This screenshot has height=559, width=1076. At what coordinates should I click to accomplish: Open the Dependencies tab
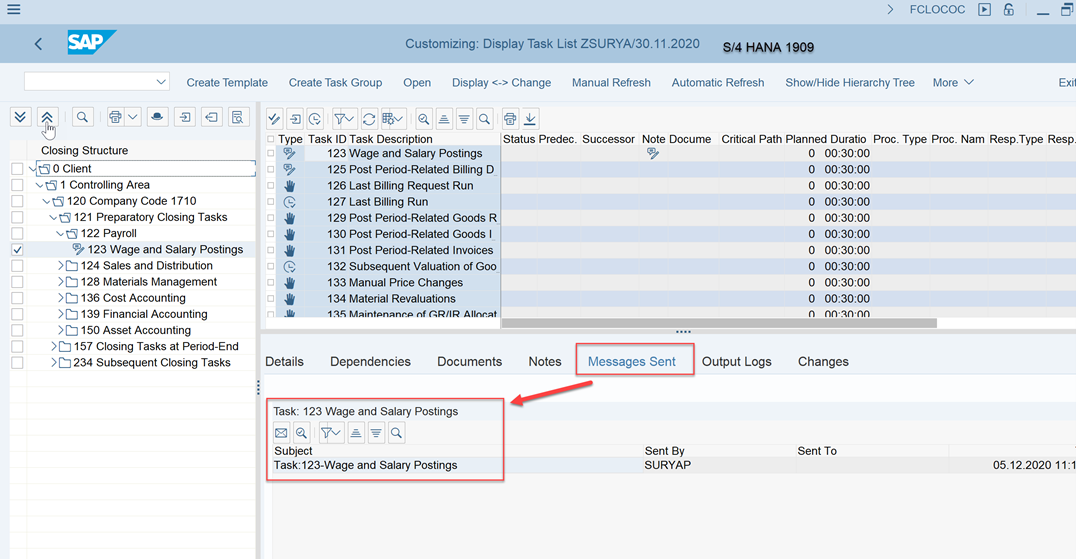pyautogui.click(x=370, y=361)
